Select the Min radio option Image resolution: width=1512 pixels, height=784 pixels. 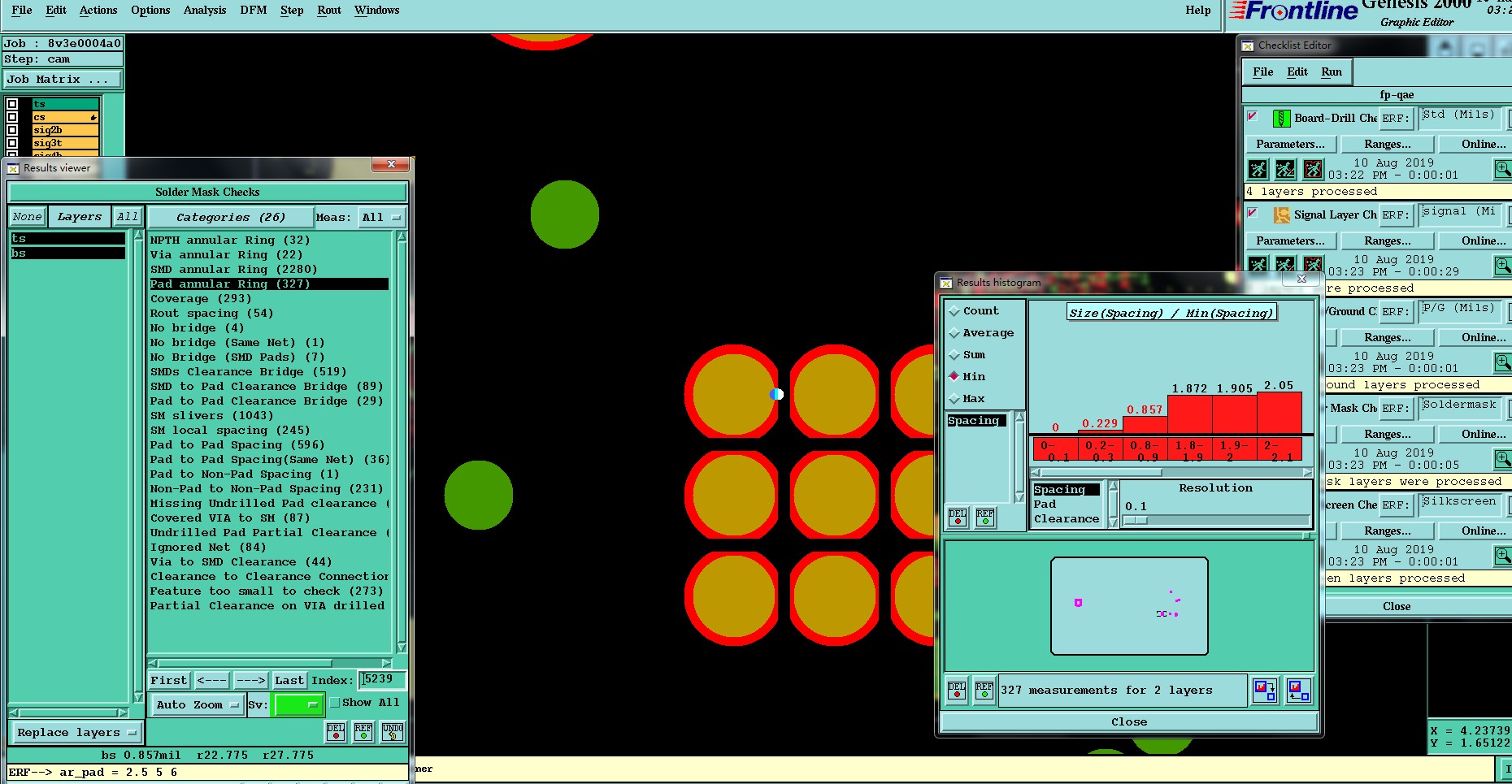[x=954, y=376]
